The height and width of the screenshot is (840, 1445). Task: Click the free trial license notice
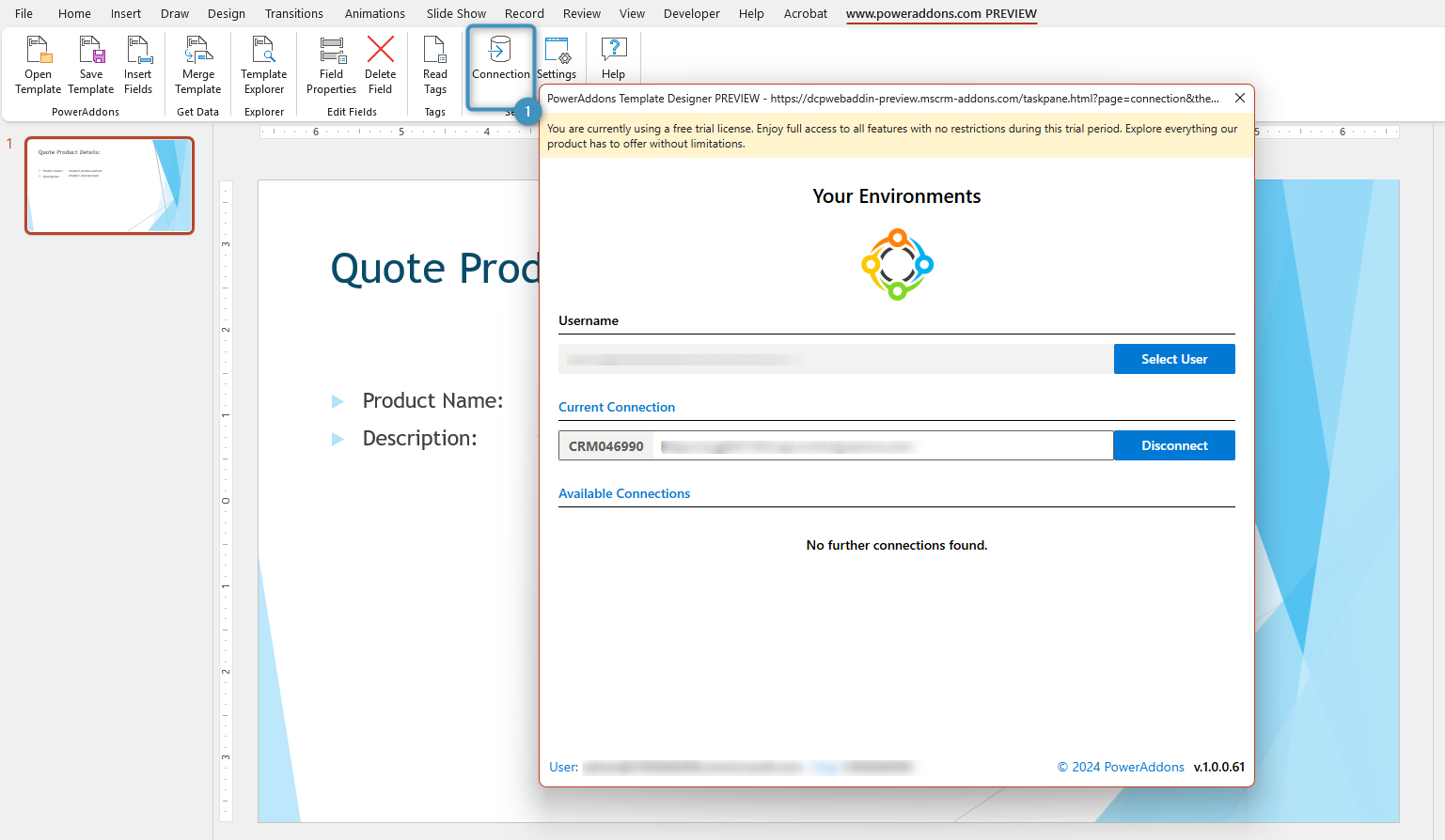coord(897,136)
